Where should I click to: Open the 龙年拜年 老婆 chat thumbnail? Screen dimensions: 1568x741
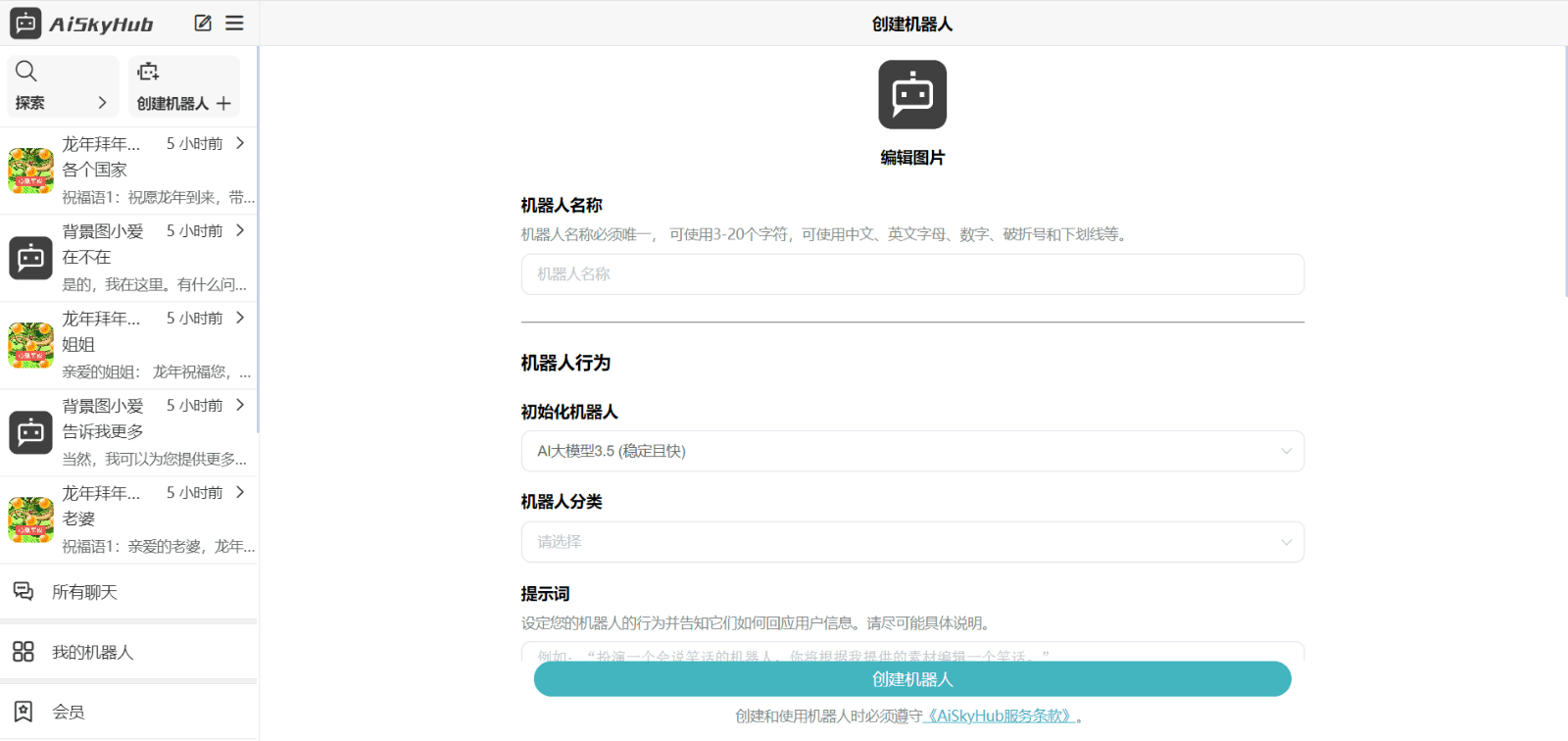tap(31, 519)
